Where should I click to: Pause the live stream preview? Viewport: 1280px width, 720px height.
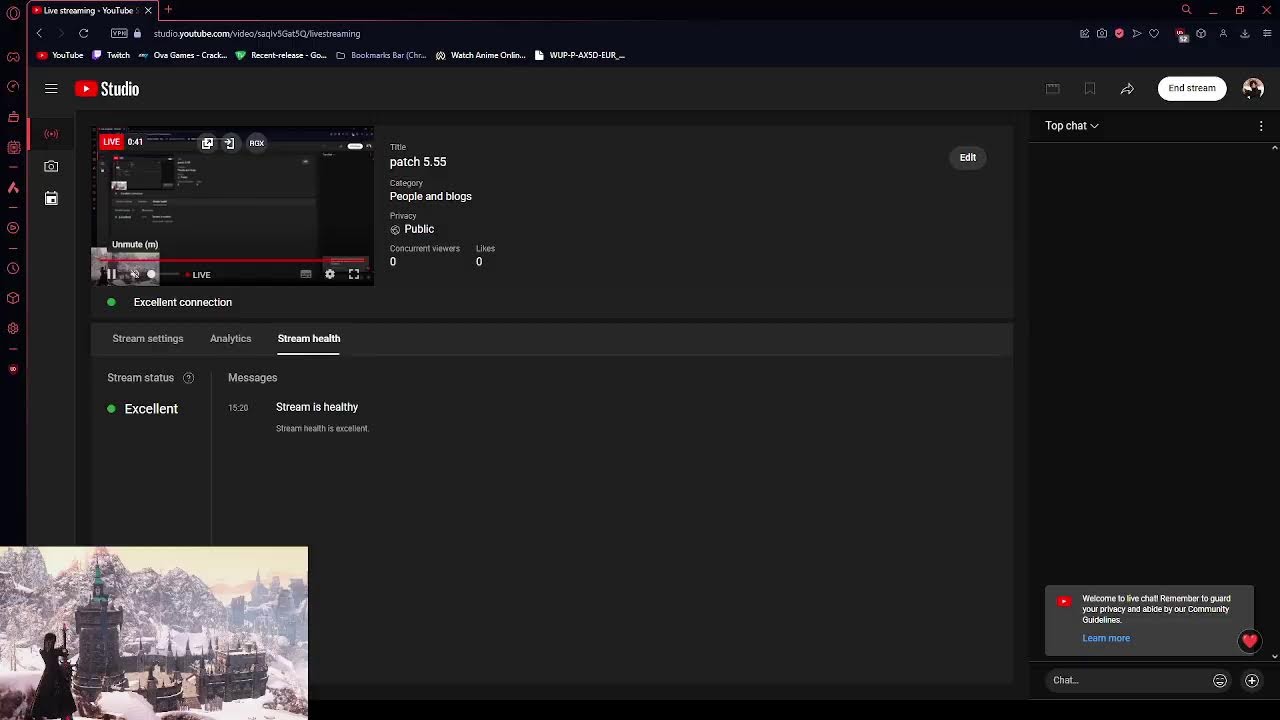(x=111, y=274)
